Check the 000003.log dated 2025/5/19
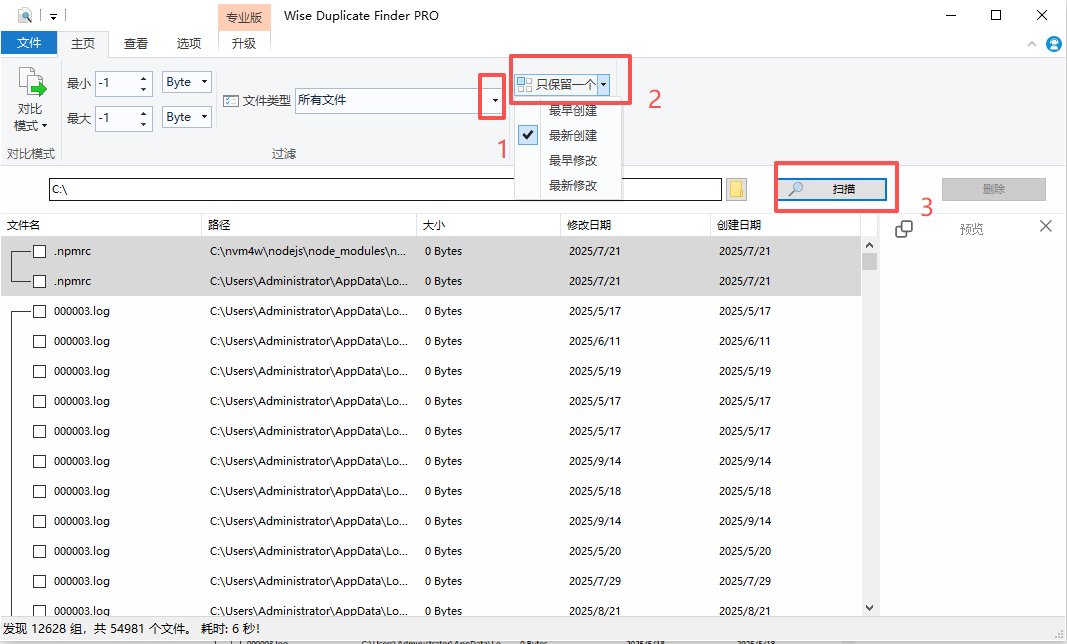This screenshot has height=644, width=1067. tap(39, 371)
